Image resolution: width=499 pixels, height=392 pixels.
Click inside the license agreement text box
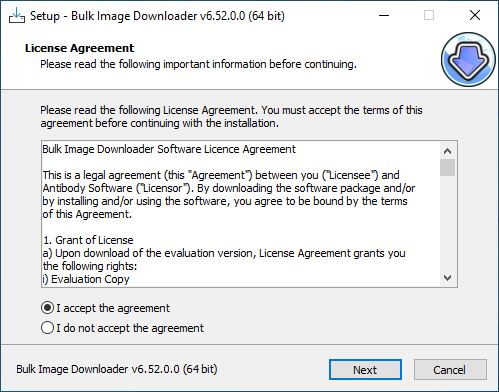[x=241, y=214]
